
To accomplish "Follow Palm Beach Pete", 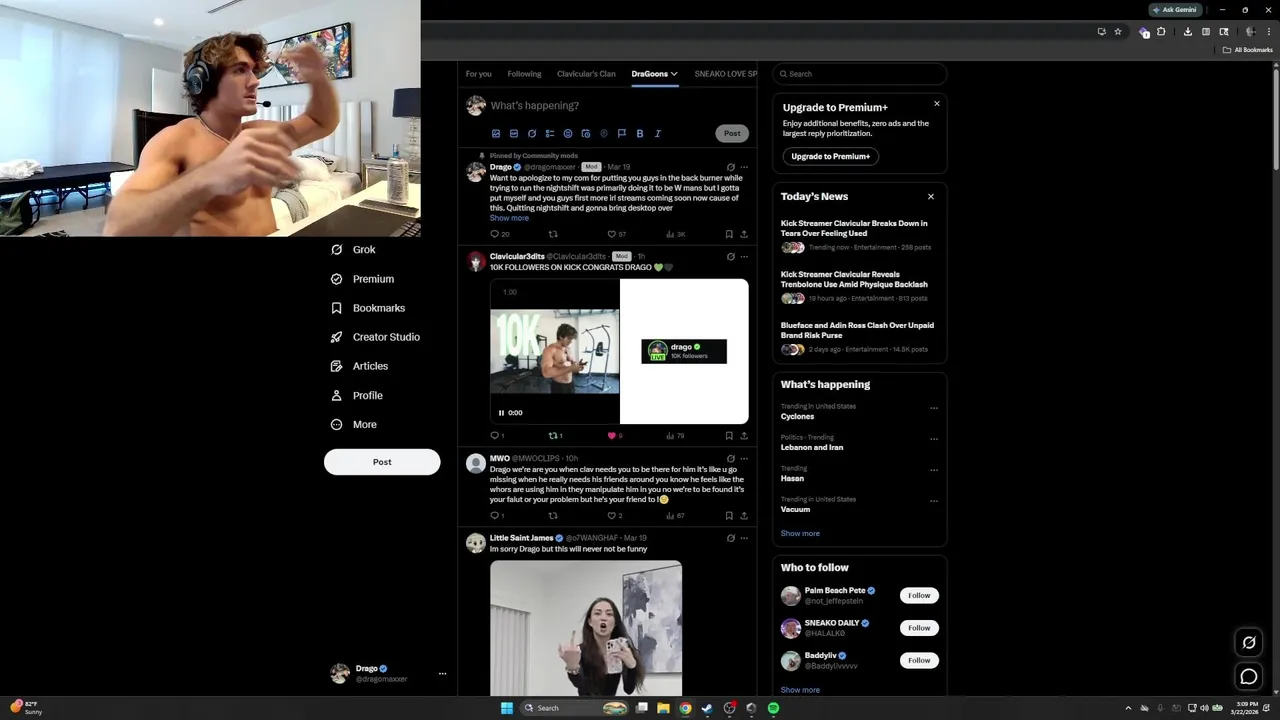I will (x=919, y=596).
